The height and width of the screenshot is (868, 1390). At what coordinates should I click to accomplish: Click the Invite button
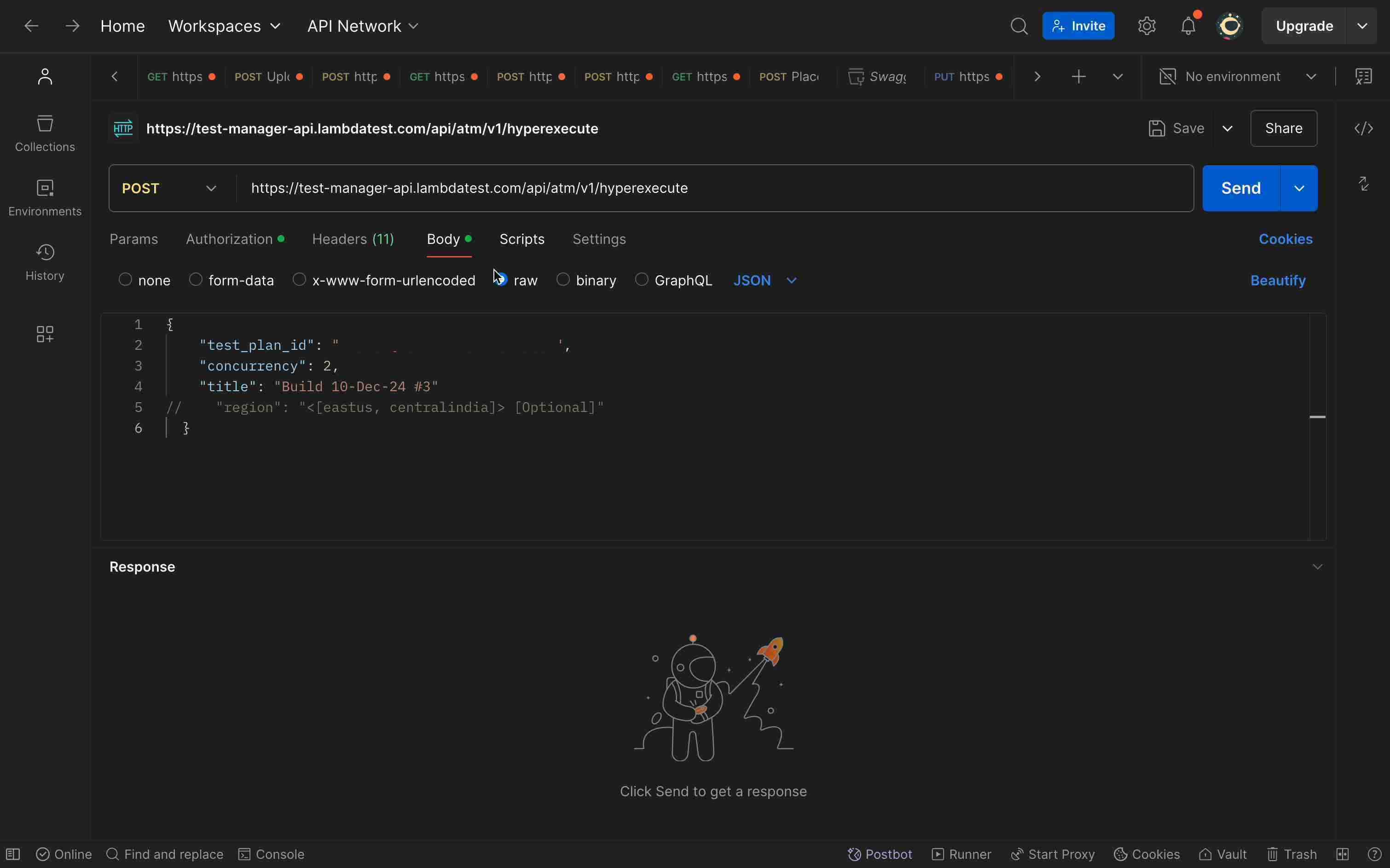[1078, 26]
